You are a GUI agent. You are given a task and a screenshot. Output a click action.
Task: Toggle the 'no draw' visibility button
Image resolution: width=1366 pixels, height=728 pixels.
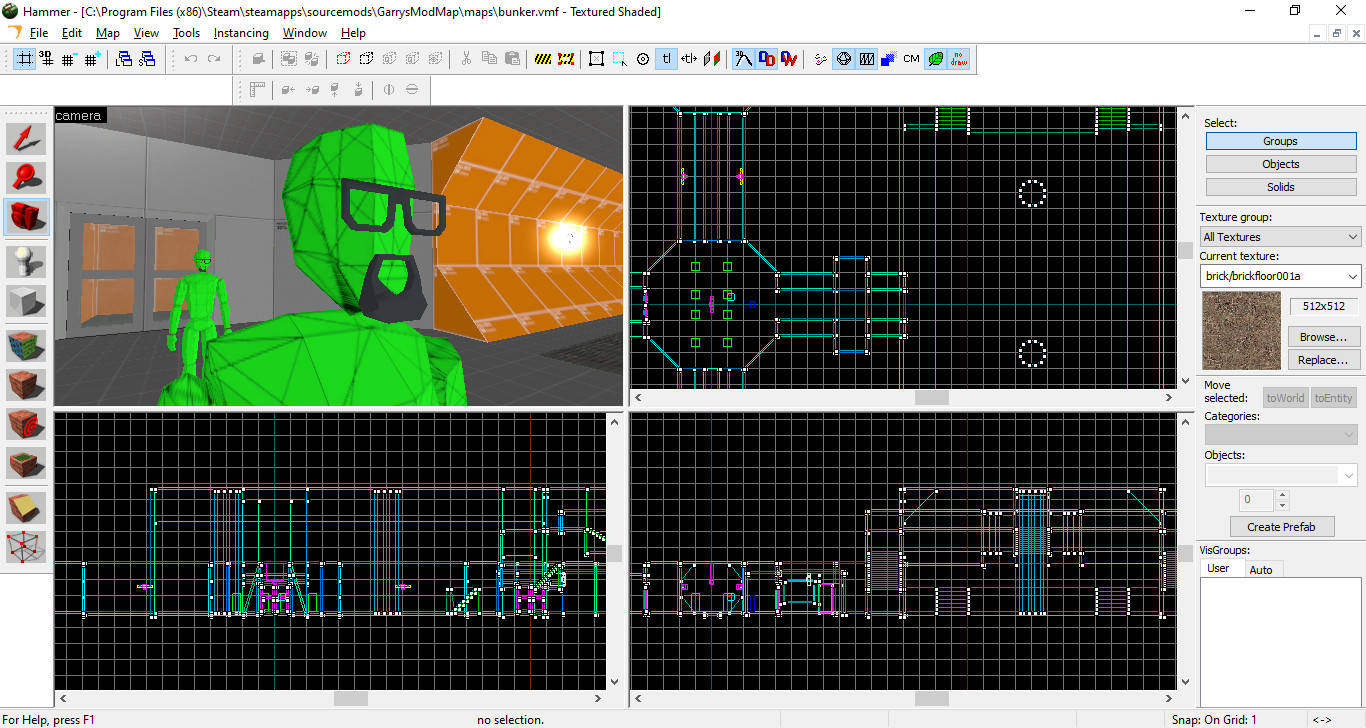click(x=958, y=59)
